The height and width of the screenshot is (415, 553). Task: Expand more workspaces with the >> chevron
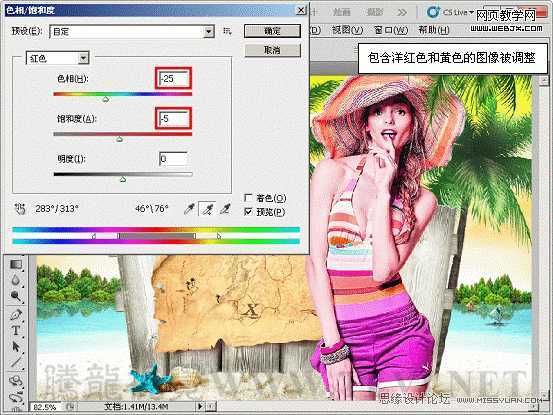coord(402,13)
